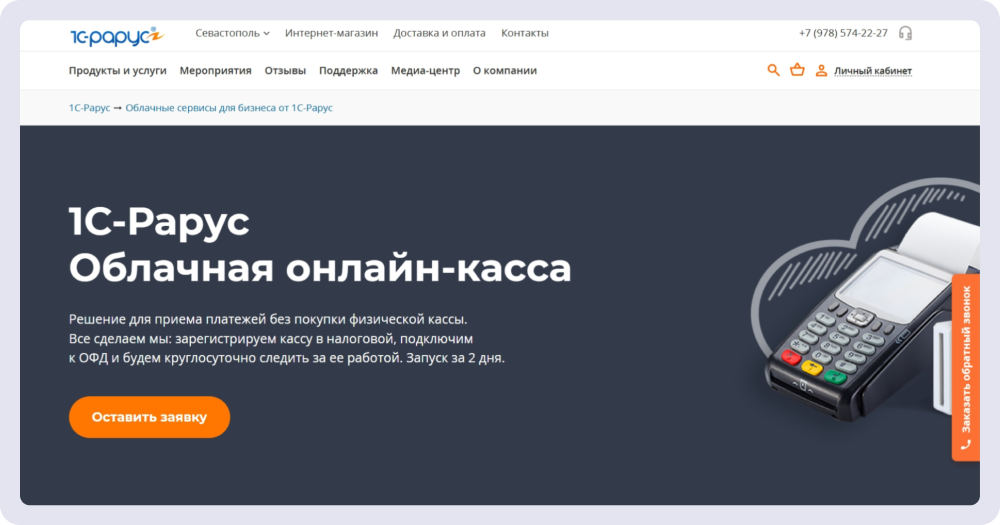Image resolution: width=1000 pixels, height=525 pixels.
Task: Click the Решение для приема платежей paragraph
Action: (x=286, y=338)
